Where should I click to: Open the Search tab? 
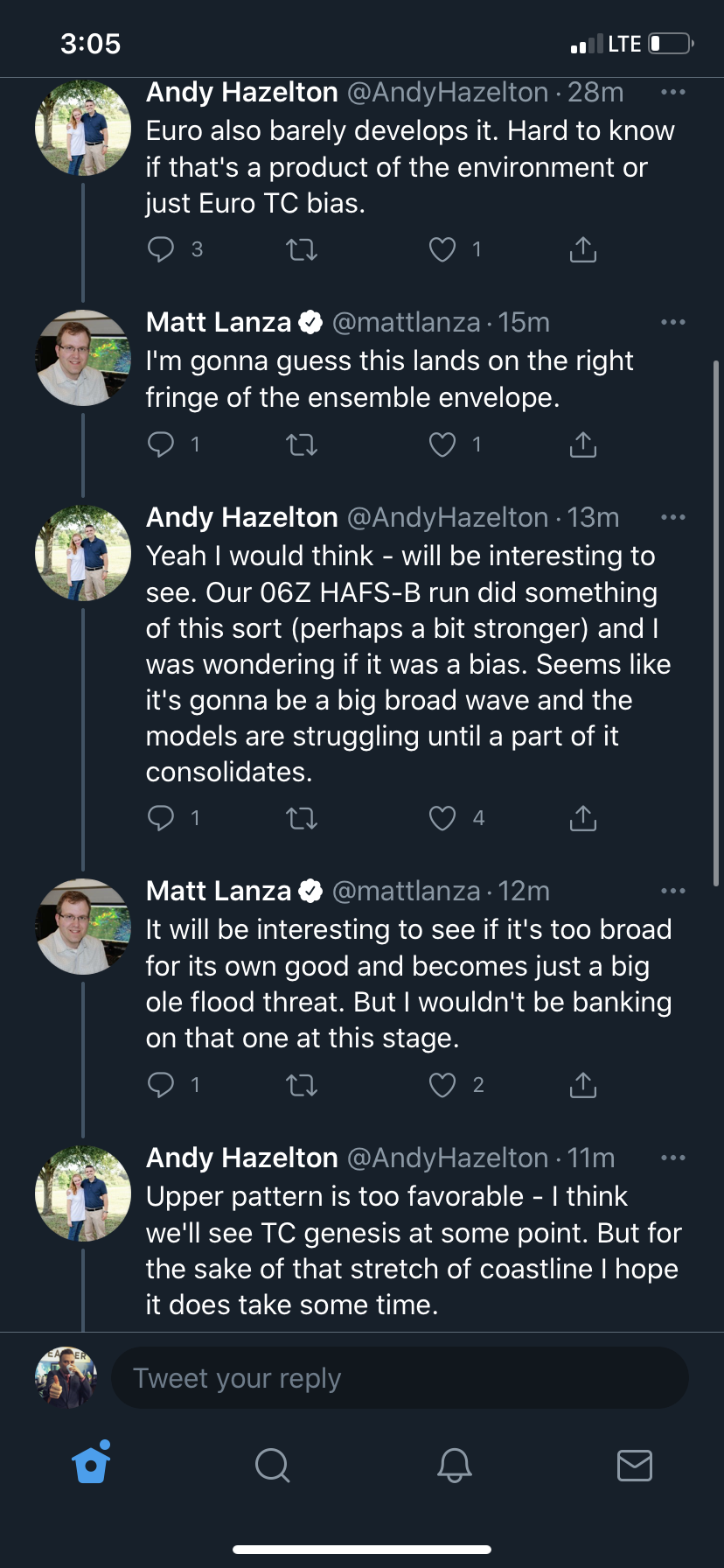272,1464
